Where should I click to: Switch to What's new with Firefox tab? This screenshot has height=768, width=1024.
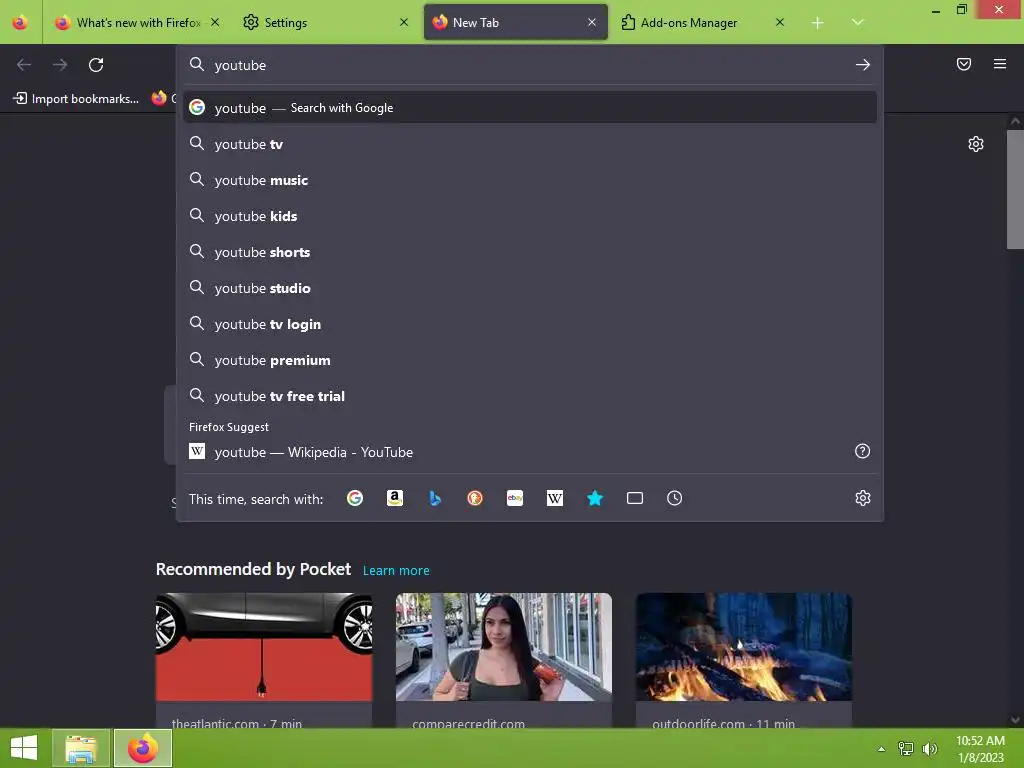(137, 23)
